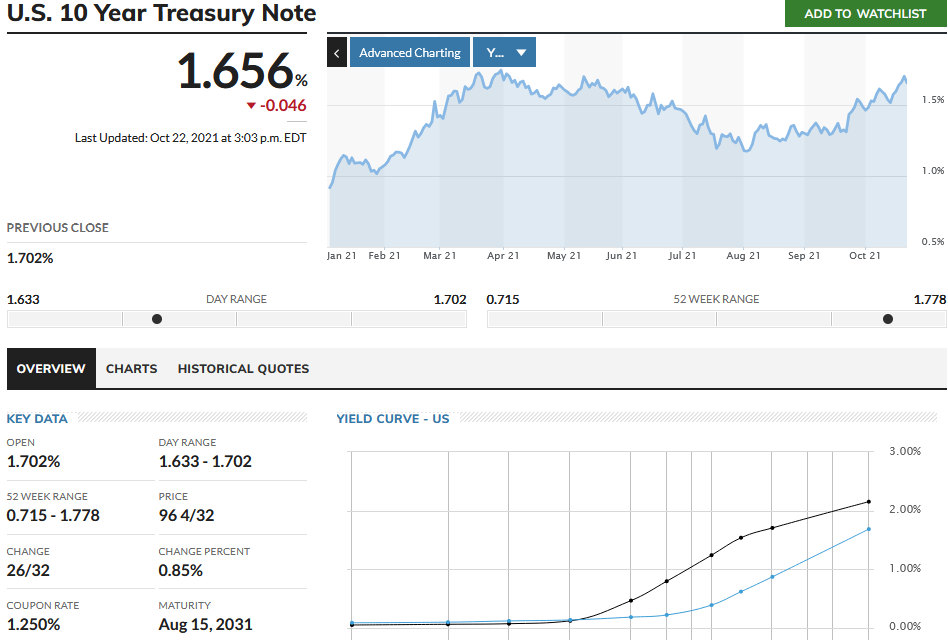Click the Key Data heading

tap(37, 419)
